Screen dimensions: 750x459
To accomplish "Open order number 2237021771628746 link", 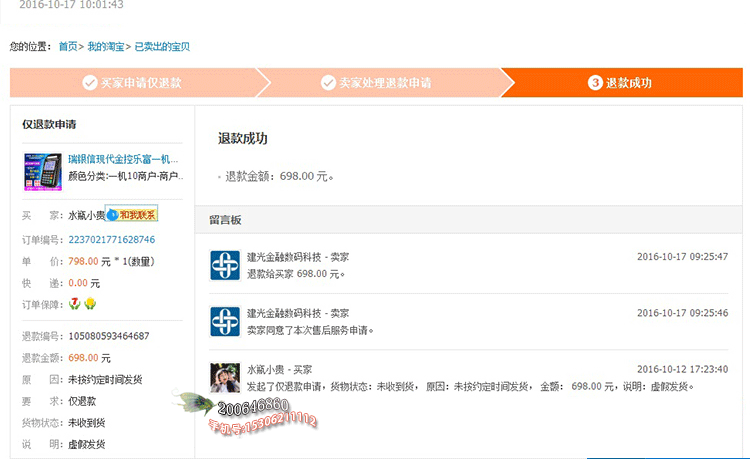I will point(111,240).
